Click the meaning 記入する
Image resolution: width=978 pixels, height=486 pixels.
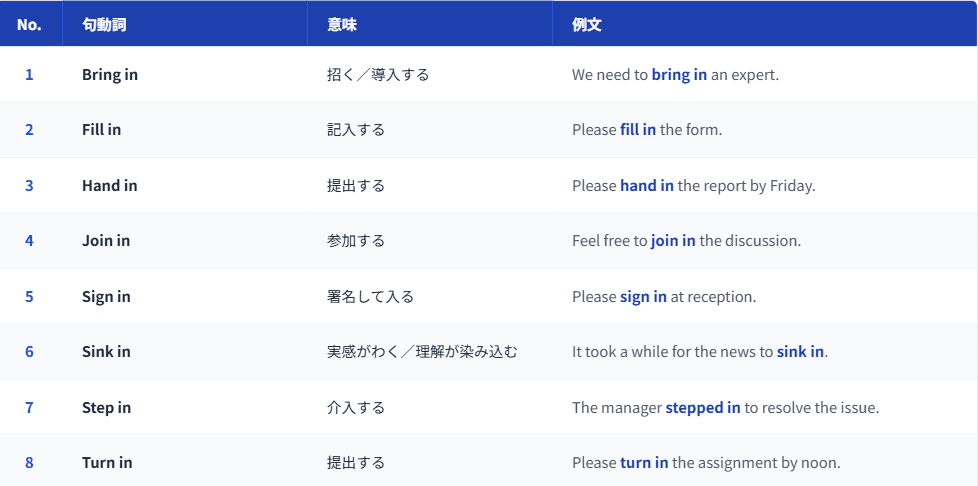click(x=356, y=130)
